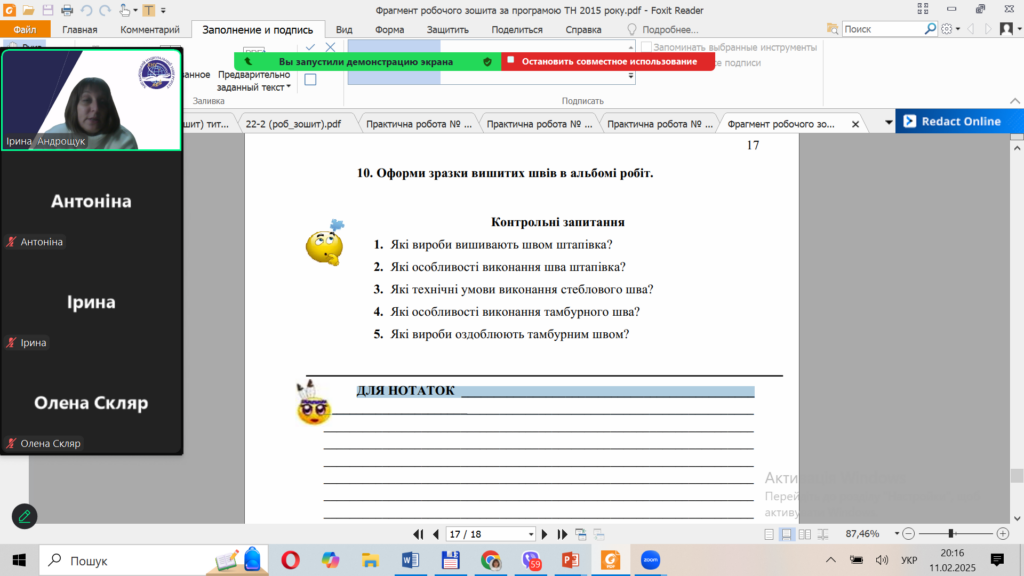The height and width of the screenshot is (576, 1024).
Task: Click the zoom out minus button
Action: [x=908, y=534]
